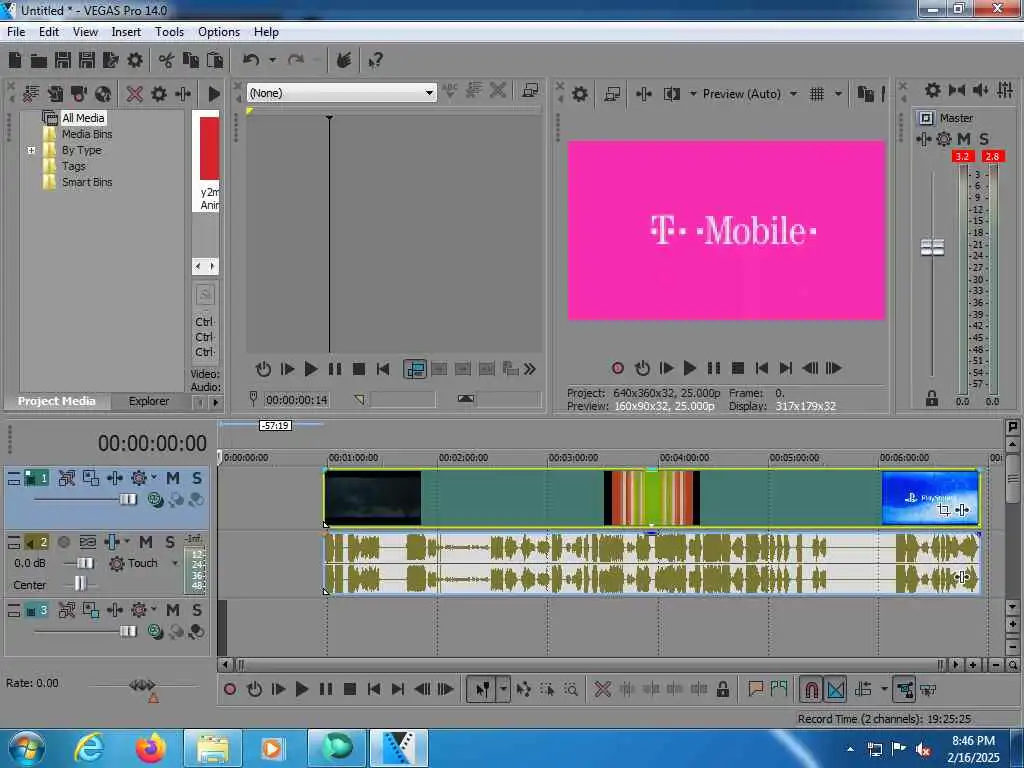Screen dimensions: 1024x768
Task: Mute video track 3
Action: (x=172, y=611)
